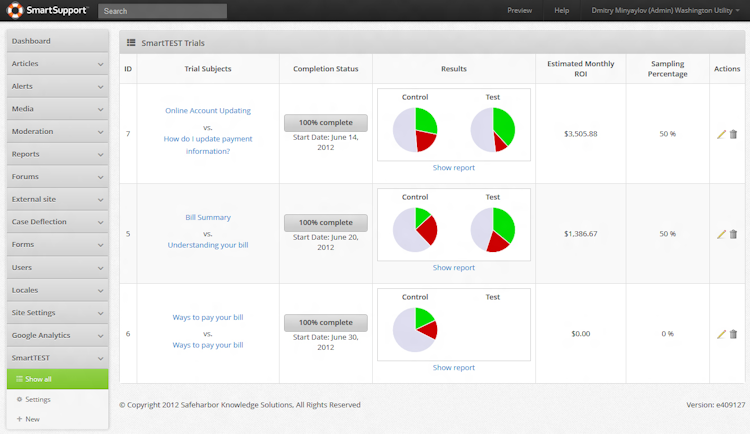Select Show all under SmartTEST
750x434 pixels.
click(57, 379)
